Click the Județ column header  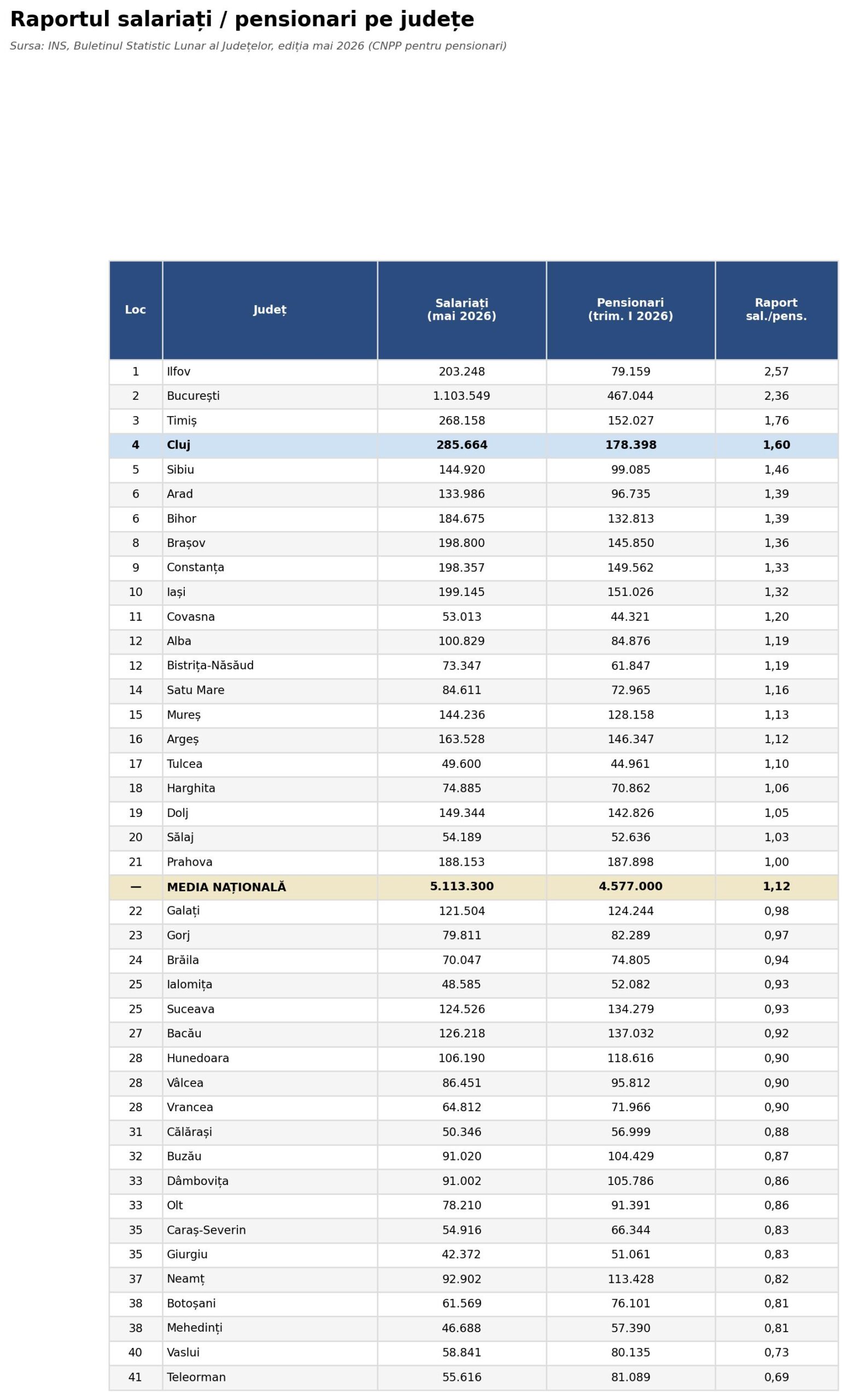270,310
